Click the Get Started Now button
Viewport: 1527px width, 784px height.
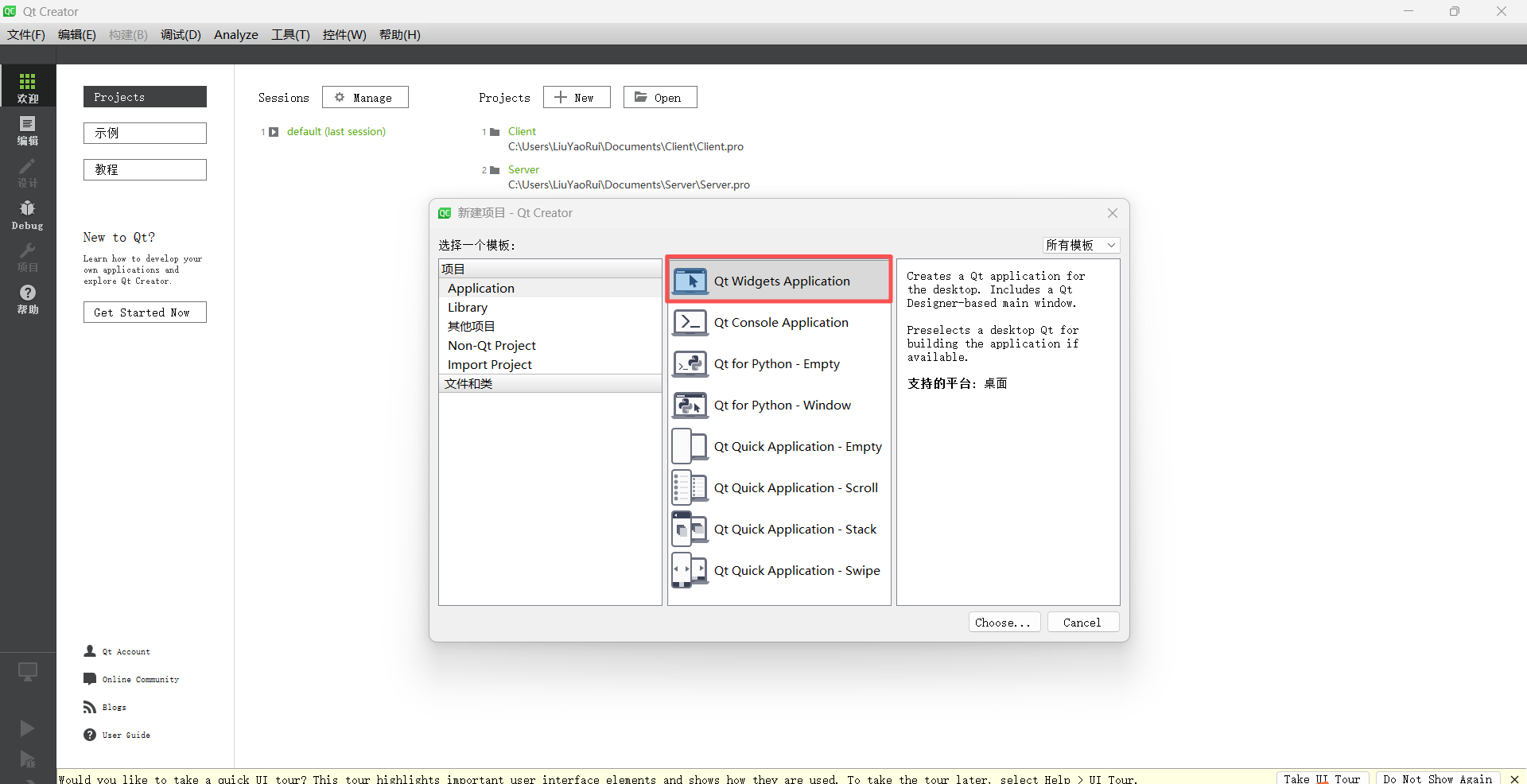pos(145,312)
